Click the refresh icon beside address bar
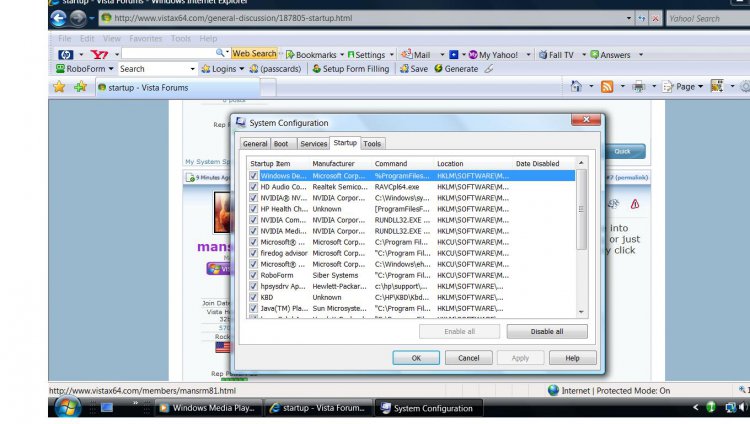This screenshot has width=750, height=424. point(642,18)
